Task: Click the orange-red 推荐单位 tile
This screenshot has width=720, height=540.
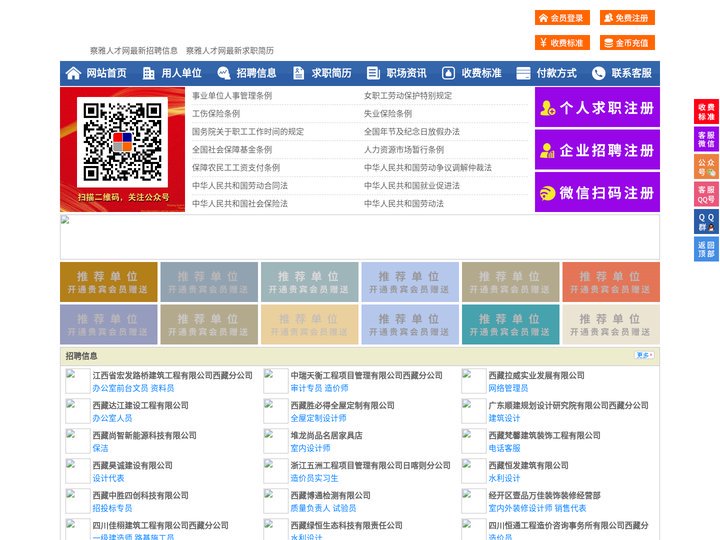Action: pyautogui.click(x=611, y=282)
